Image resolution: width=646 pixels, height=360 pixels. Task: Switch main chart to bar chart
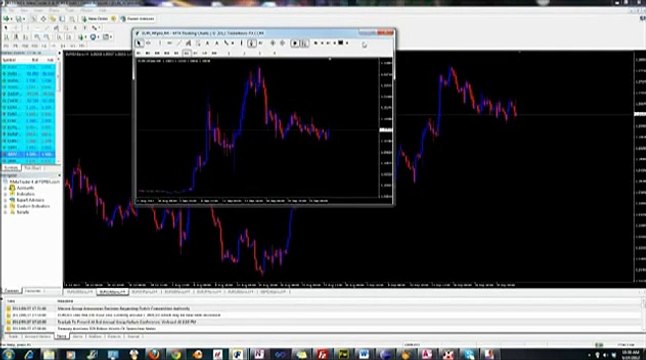pos(6,37)
